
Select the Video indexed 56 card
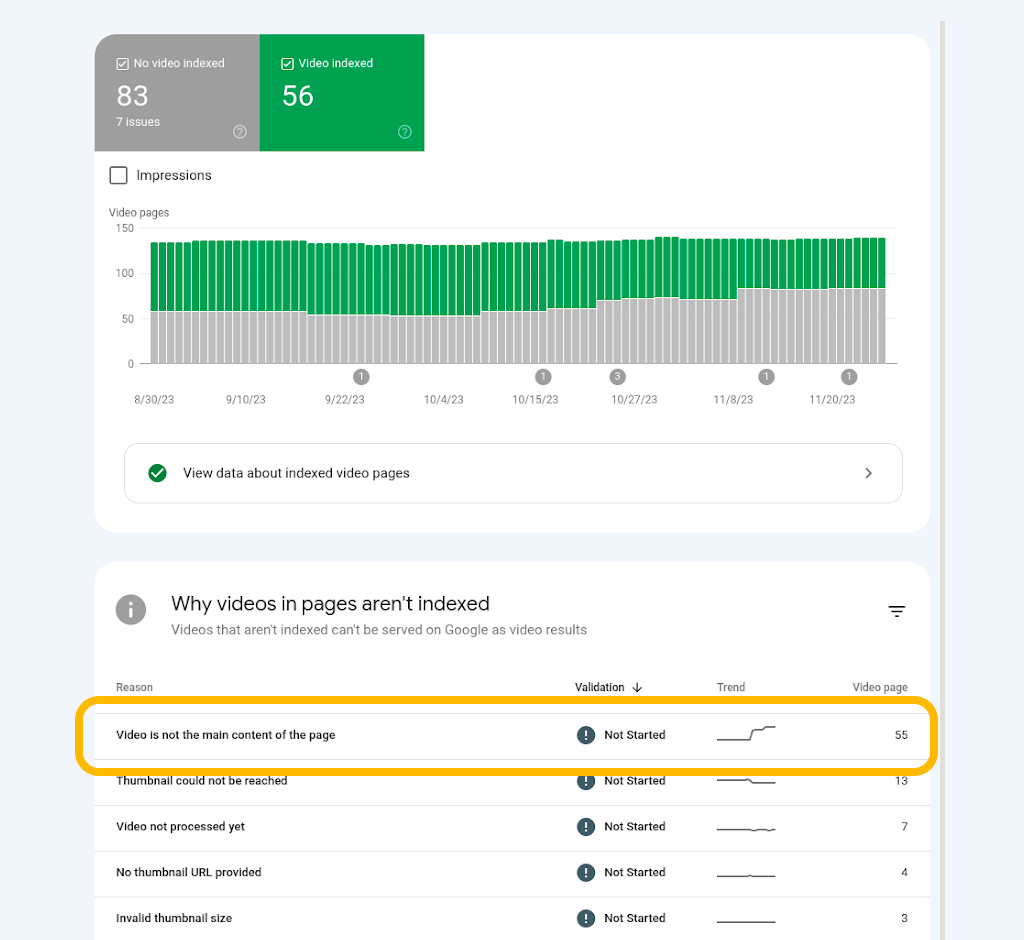coord(342,93)
